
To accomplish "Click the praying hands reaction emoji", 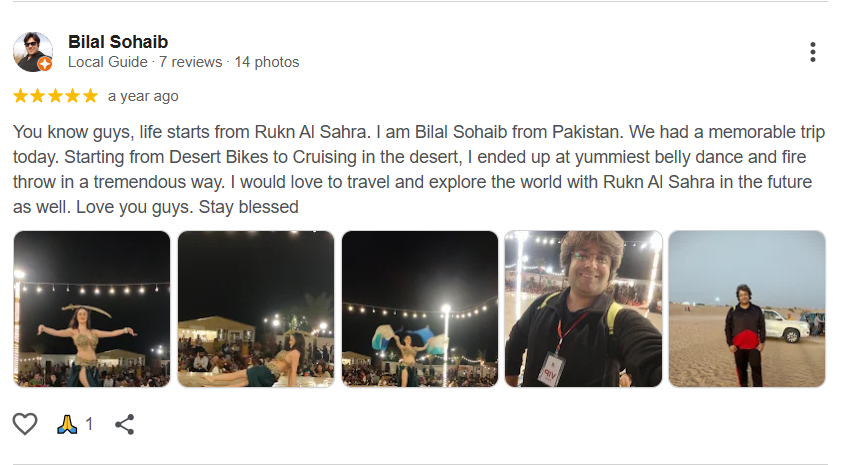I will tap(68, 424).
